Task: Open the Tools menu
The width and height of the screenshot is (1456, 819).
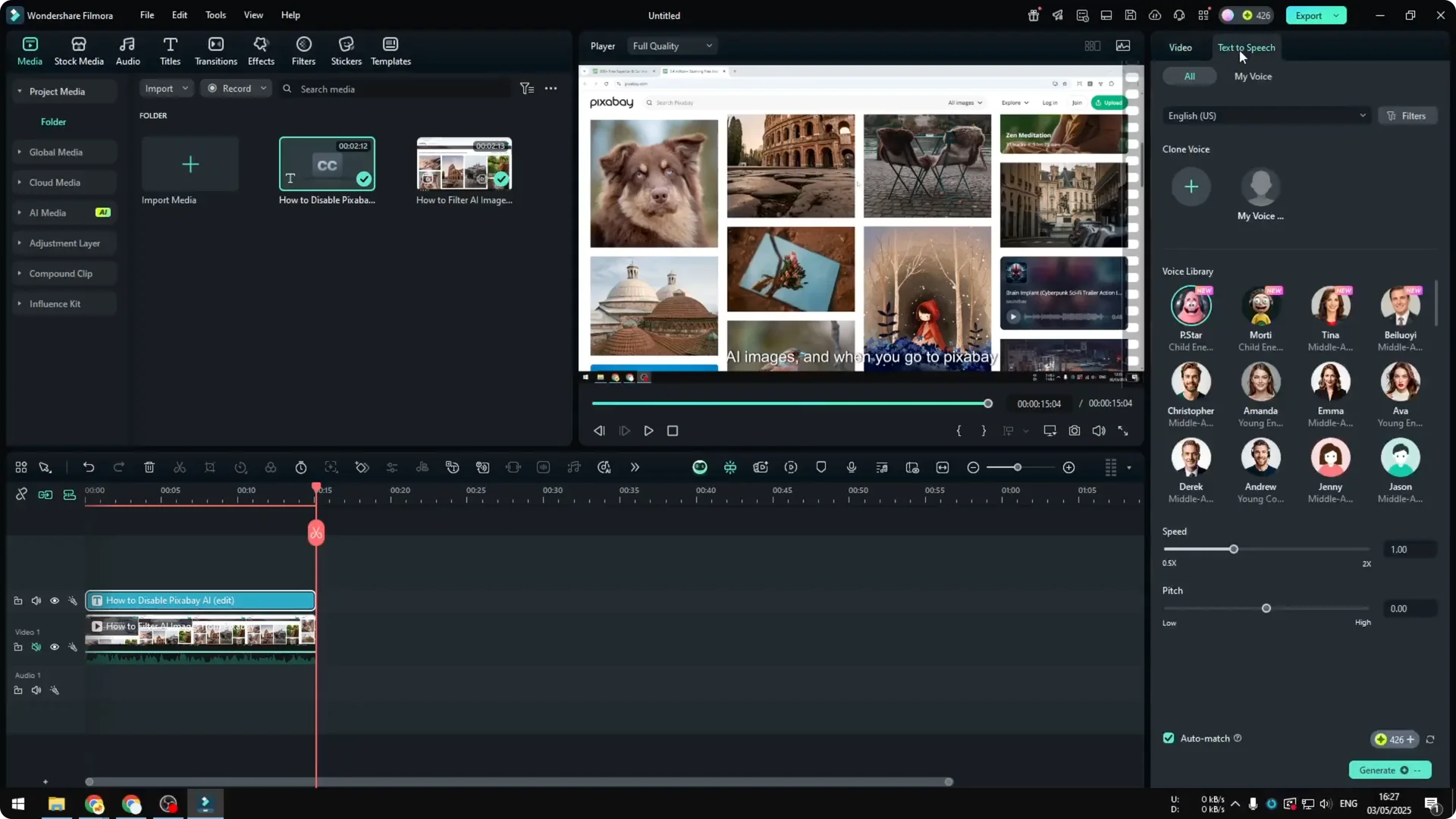Action: (215, 15)
